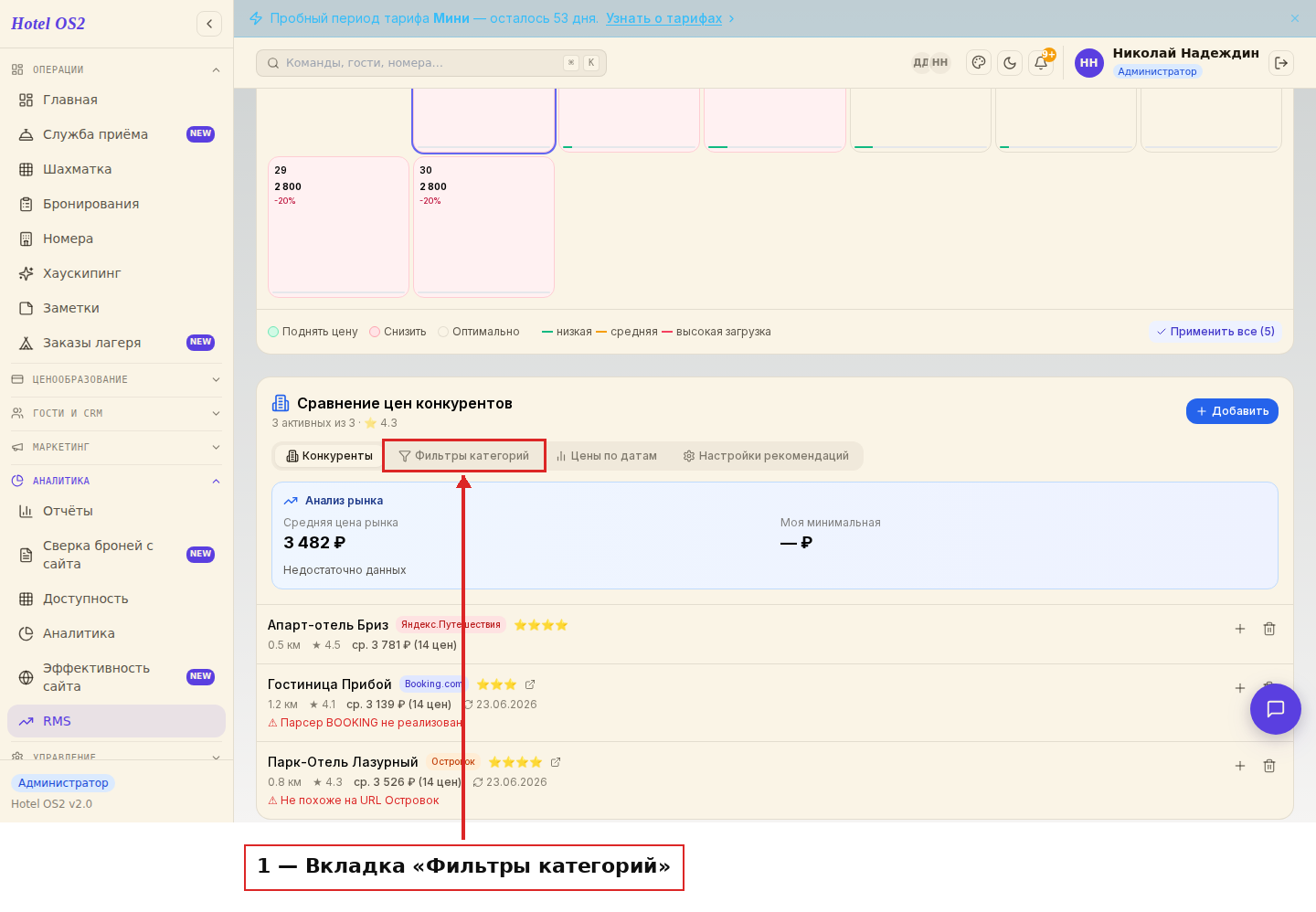The height and width of the screenshot is (912, 1316).
Task: Open Заметки page
Action: click(x=116, y=308)
